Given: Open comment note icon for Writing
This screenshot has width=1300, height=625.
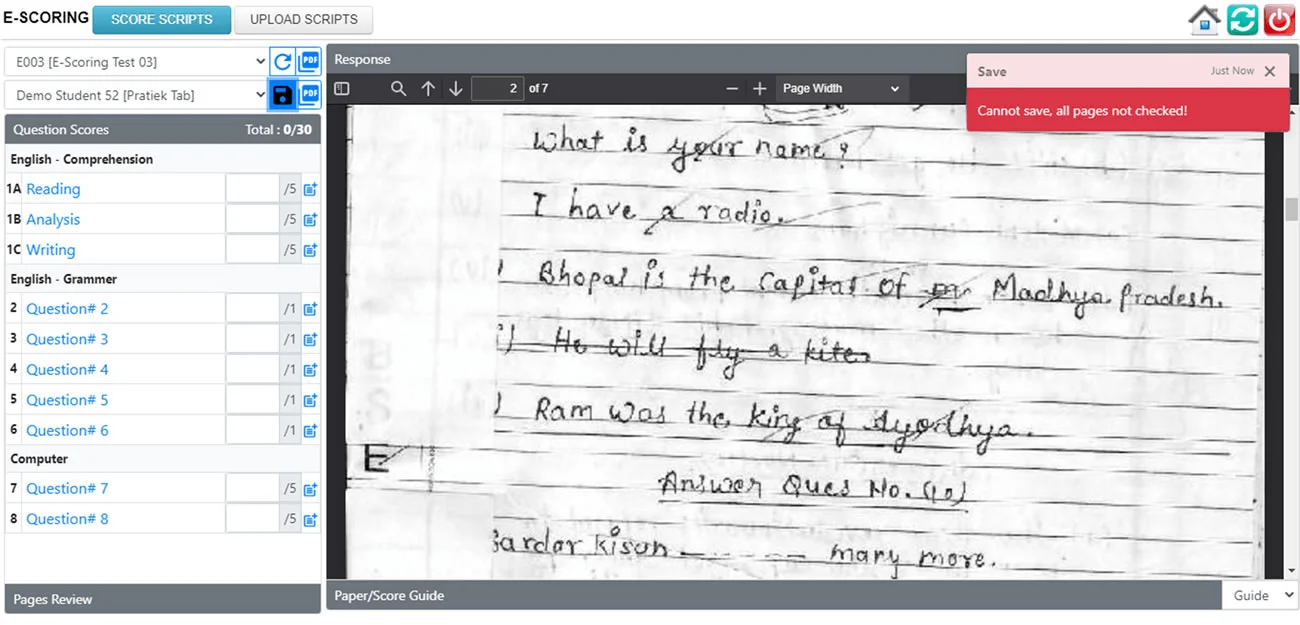Looking at the screenshot, I should 310,250.
